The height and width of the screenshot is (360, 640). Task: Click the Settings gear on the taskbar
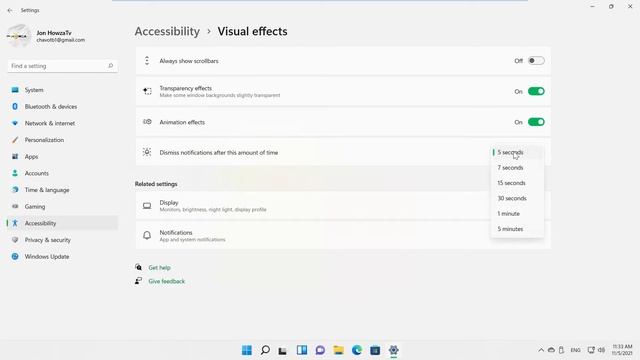click(x=393, y=350)
